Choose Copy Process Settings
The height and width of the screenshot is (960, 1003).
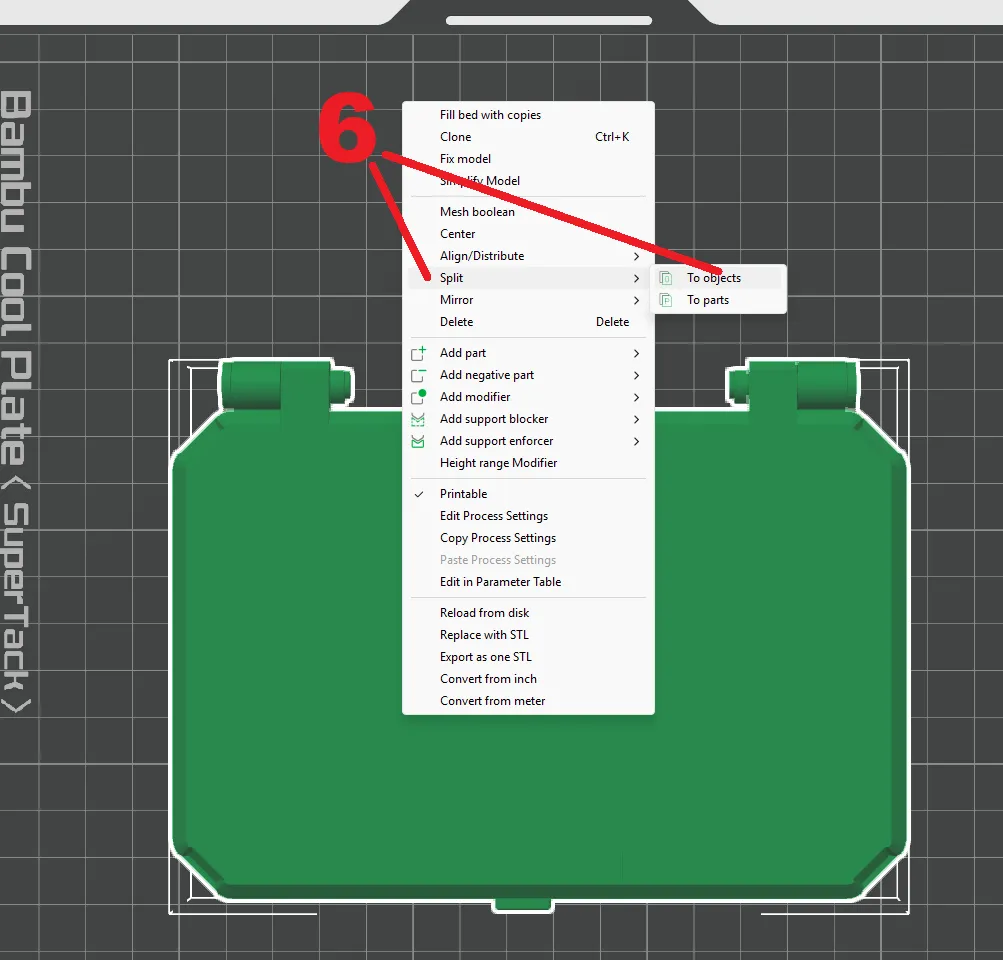coord(528,538)
